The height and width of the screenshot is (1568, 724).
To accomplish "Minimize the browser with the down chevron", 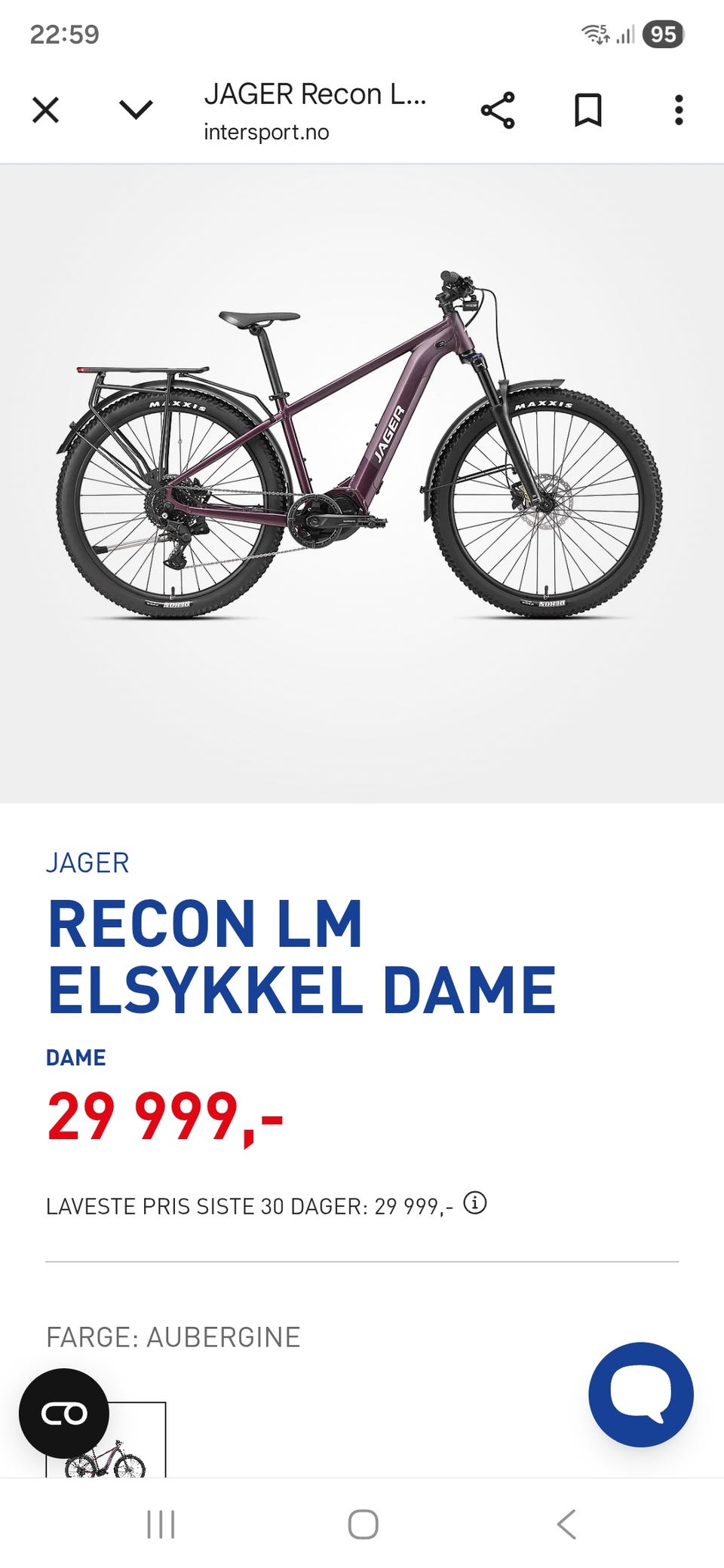I will pos(136,110).
